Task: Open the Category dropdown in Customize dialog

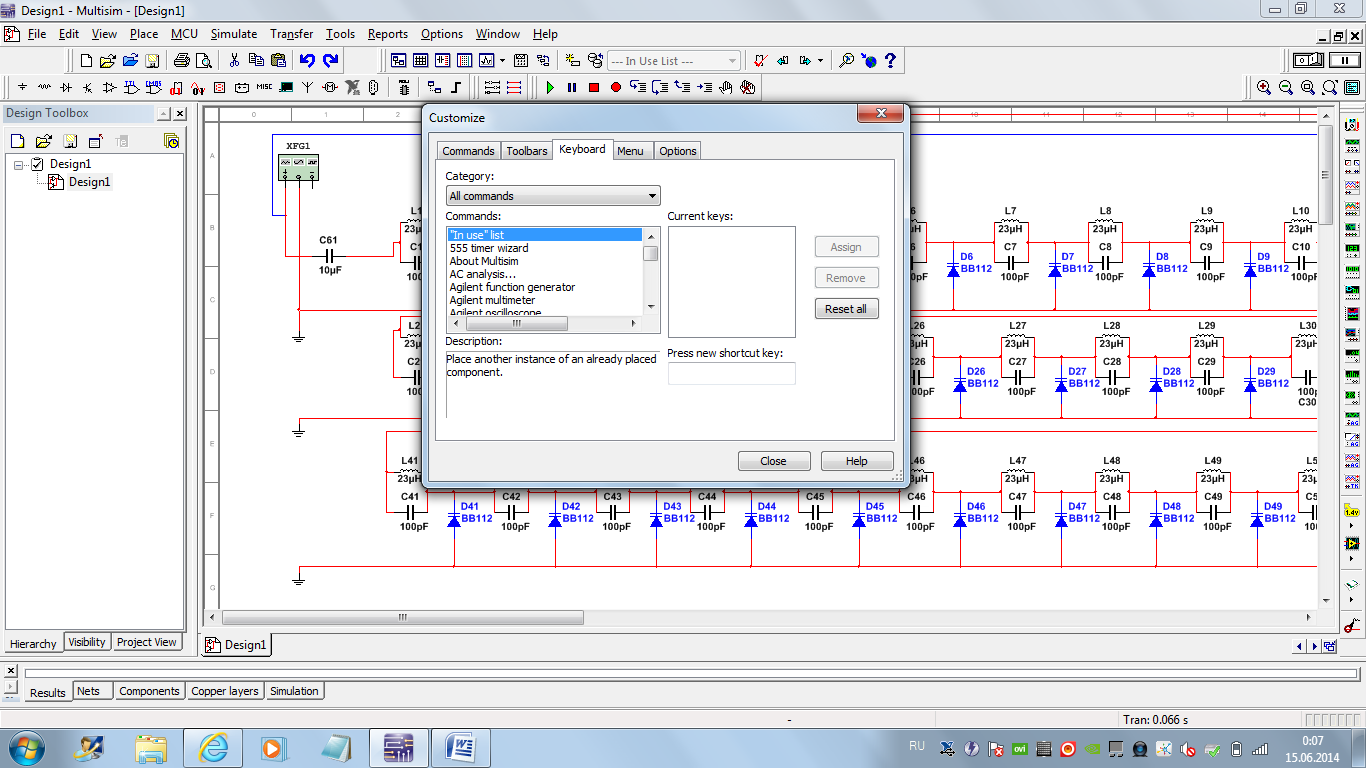Action: tap(553, 196)
